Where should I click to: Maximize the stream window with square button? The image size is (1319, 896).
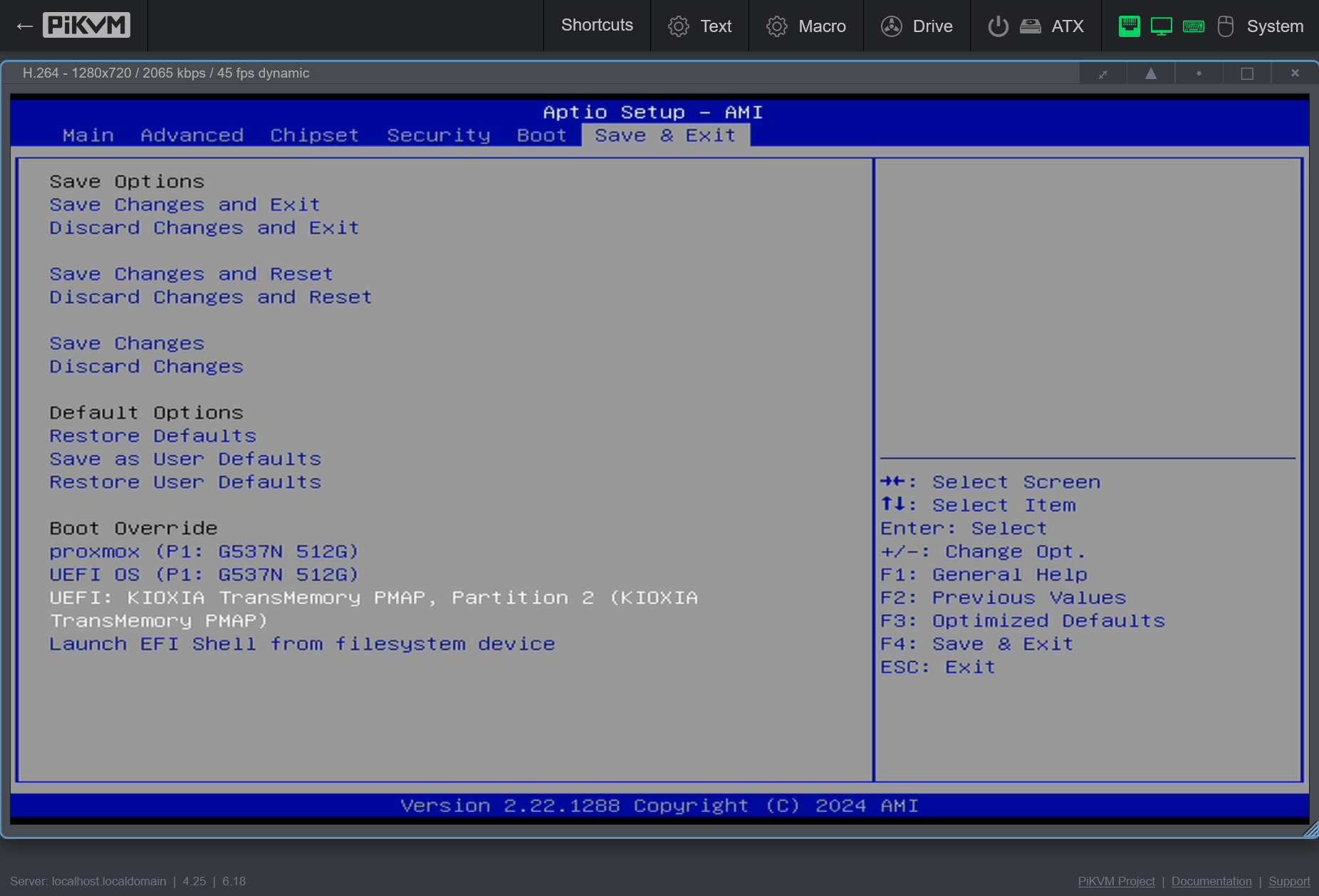click(x=1246, y=73)
